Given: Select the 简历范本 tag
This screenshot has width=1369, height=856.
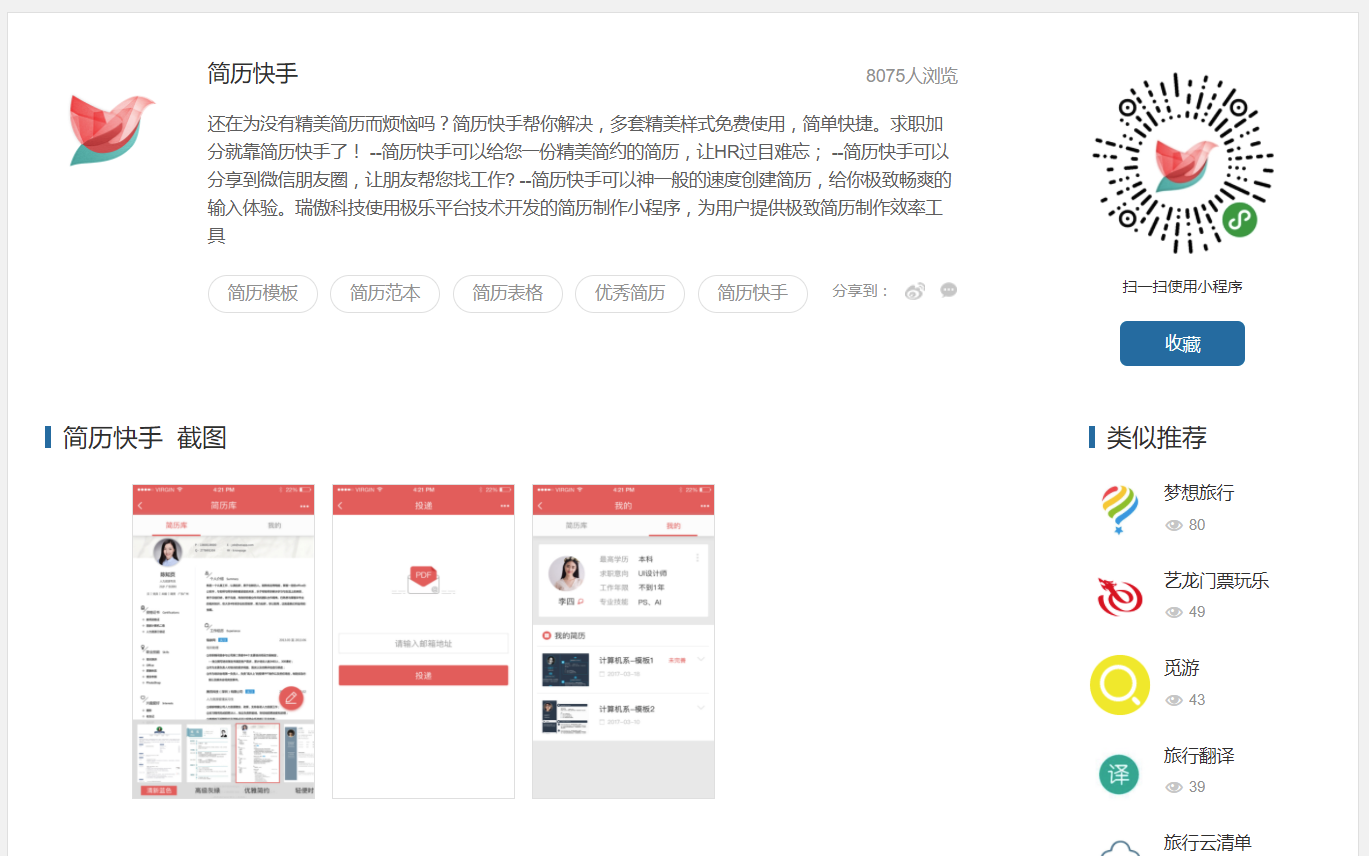Looking at the screenshot, I should pyautogui.click(x=385, y=294).
